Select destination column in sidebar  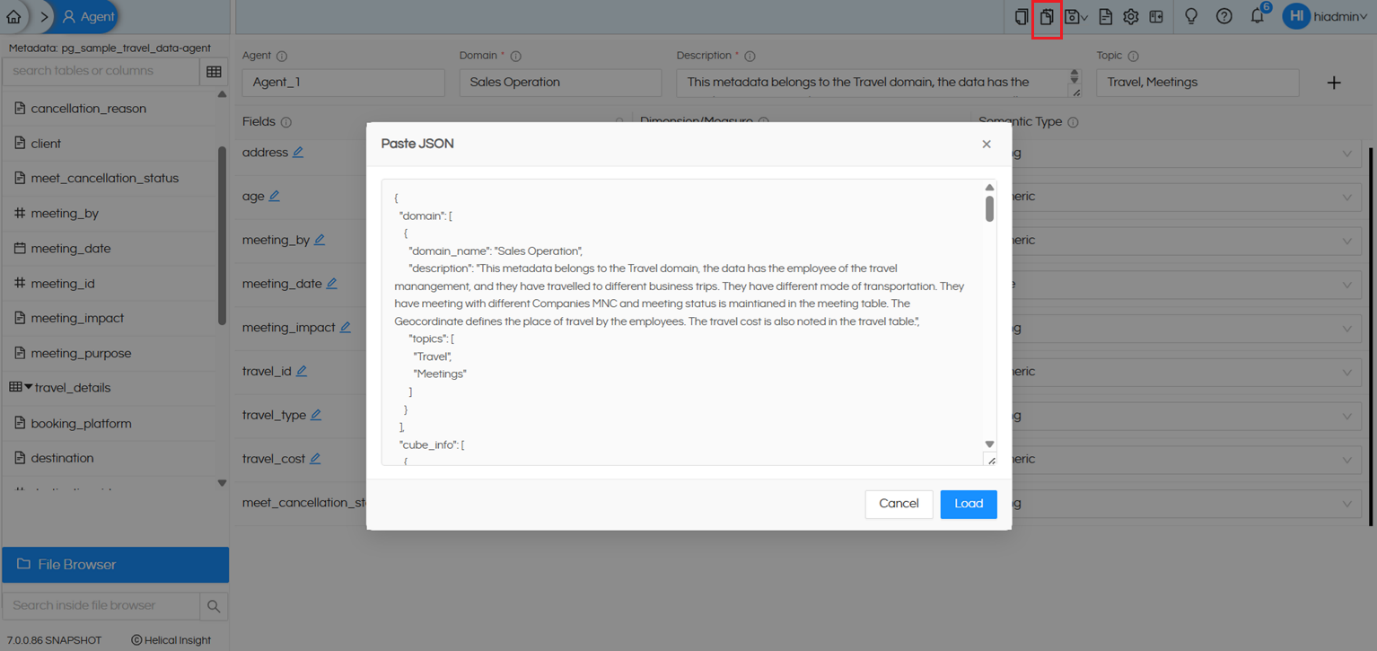tap(62, 458)
